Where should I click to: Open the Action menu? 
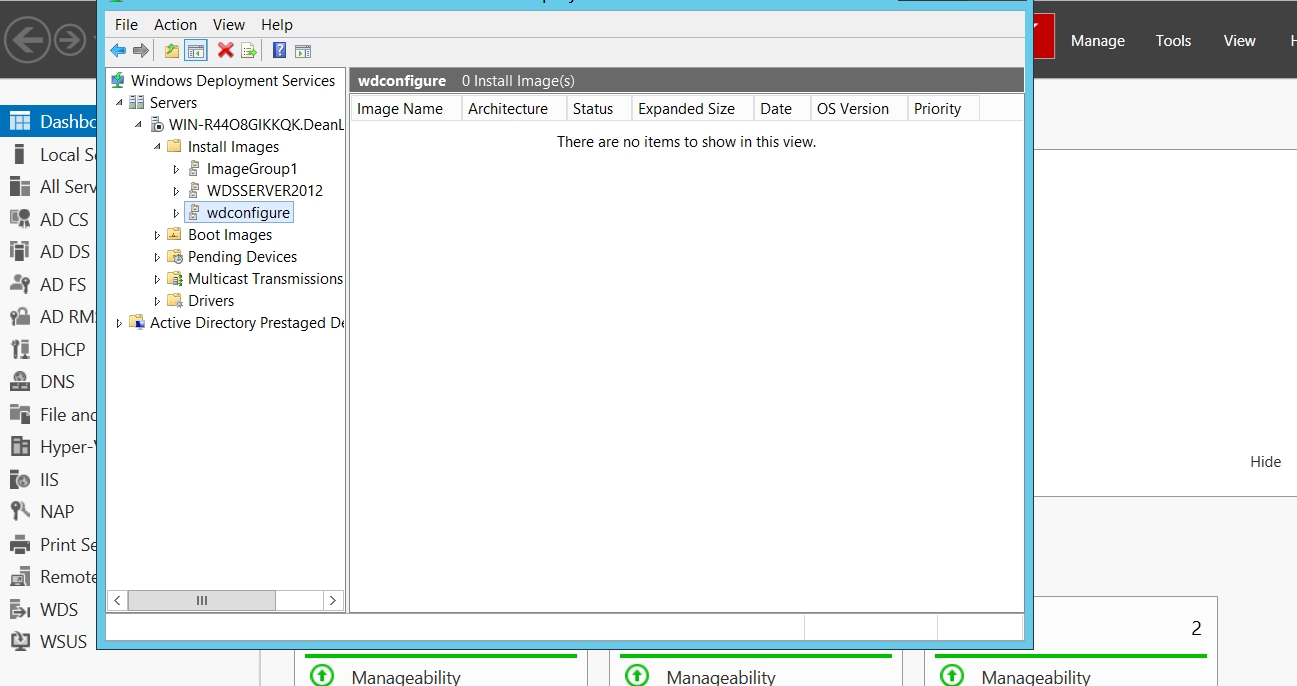(175, 24)
